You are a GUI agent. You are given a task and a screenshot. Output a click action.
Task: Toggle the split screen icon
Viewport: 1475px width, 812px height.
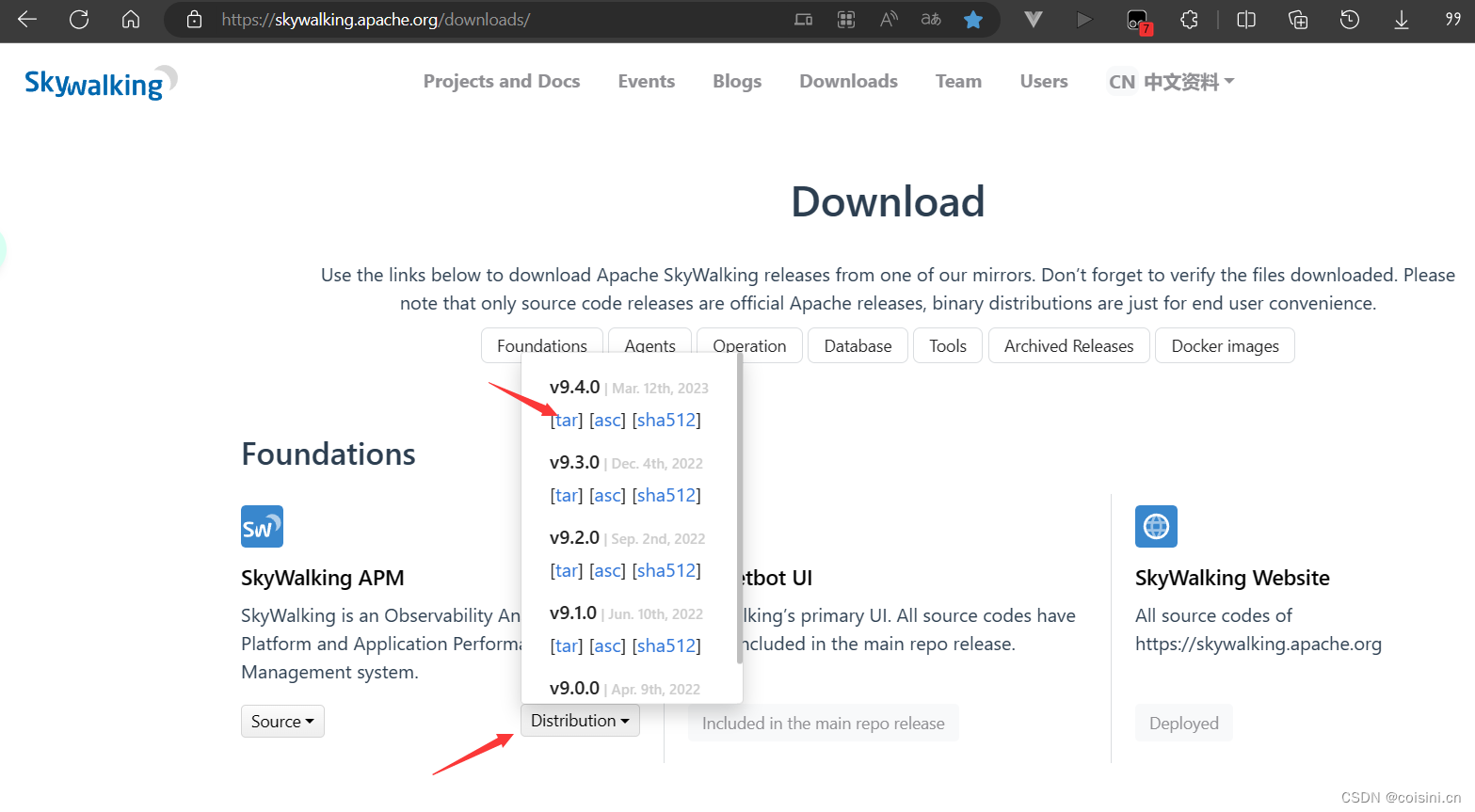pyautogui.click(x=1246, y=19)
